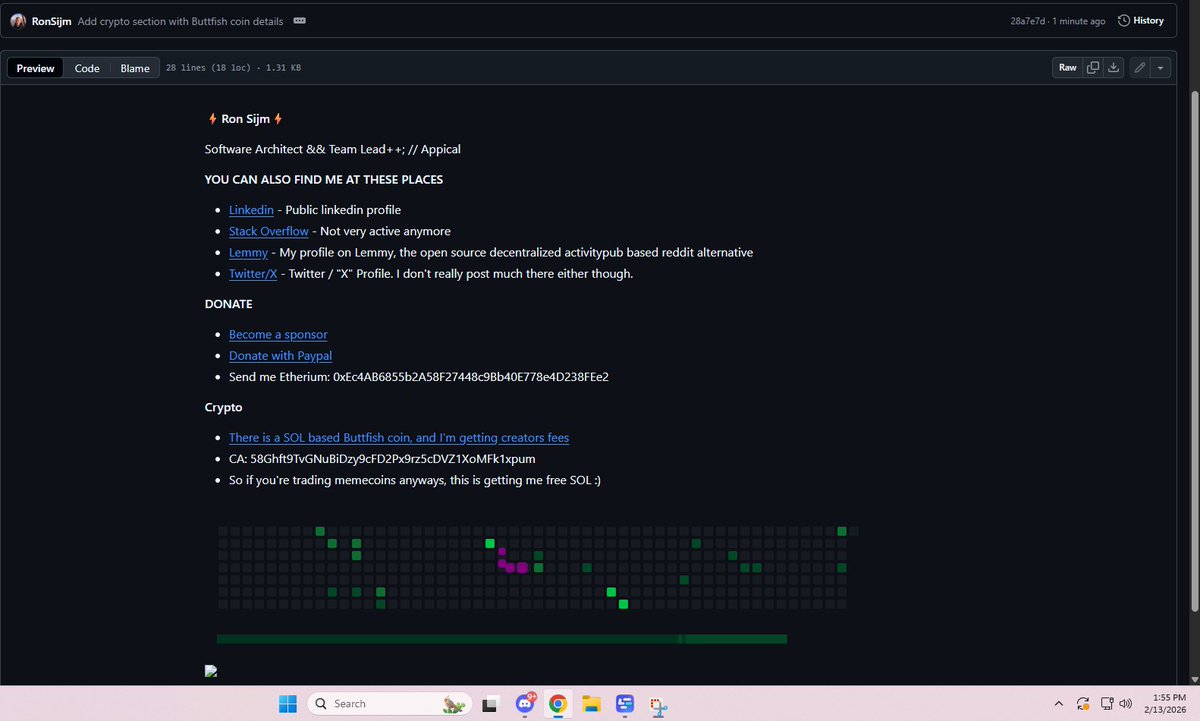The width and height of the screenshot is (1200, 721).
Task: Click the Windows Start button
Action: (x=287, y=703)
